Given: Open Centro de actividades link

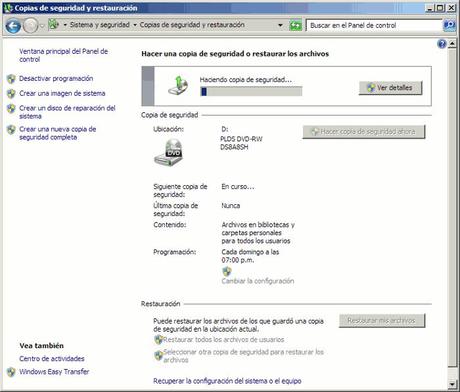Looking at the screenshot, I should [52, 359].
